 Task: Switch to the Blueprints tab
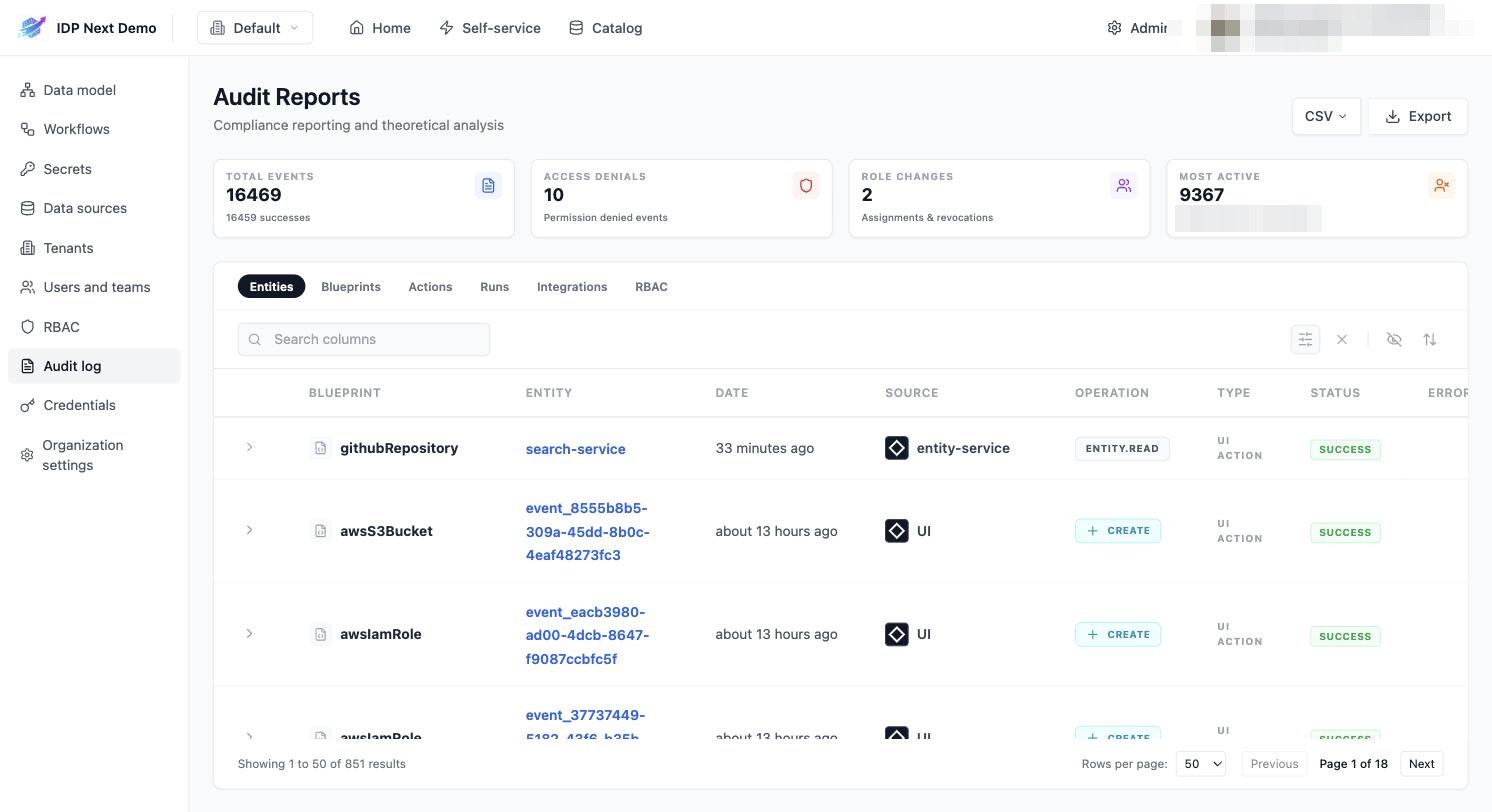click(351, 287)
